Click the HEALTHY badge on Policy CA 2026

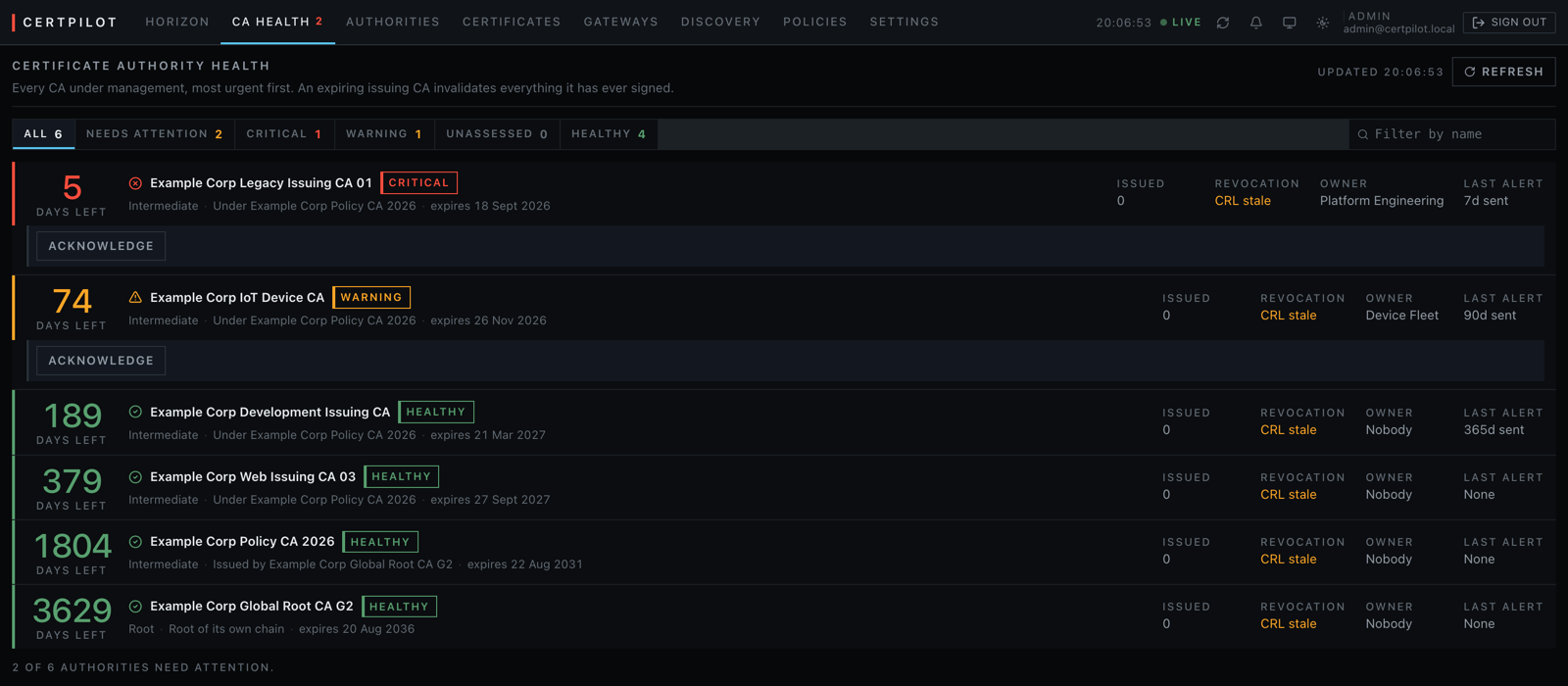coord(380,542)
